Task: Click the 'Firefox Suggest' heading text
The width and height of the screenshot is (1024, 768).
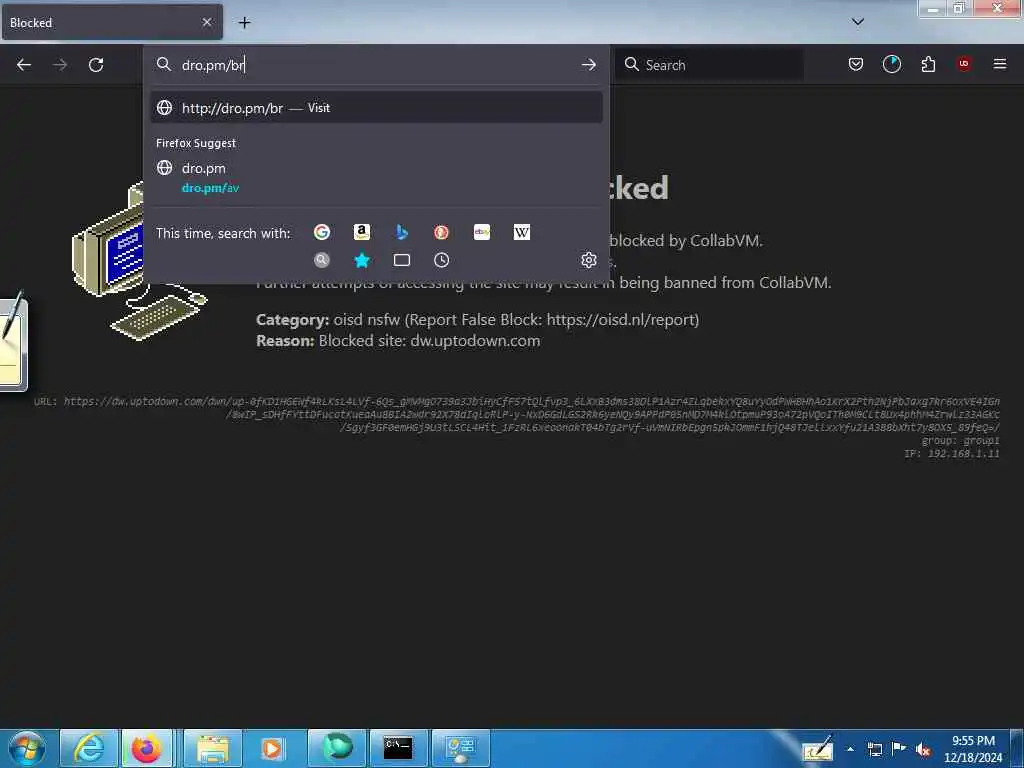Action: coord(196,143)
